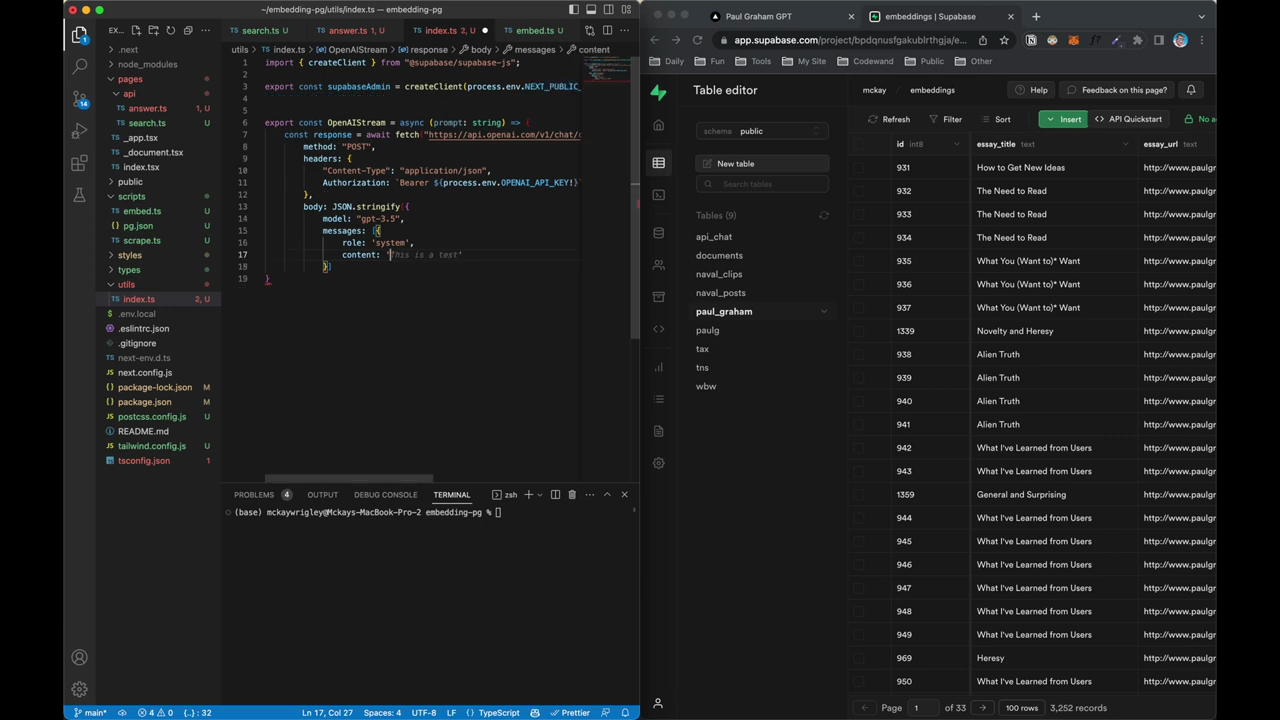
Task: Split the terminal panel
Action: [x=555, y=494]
